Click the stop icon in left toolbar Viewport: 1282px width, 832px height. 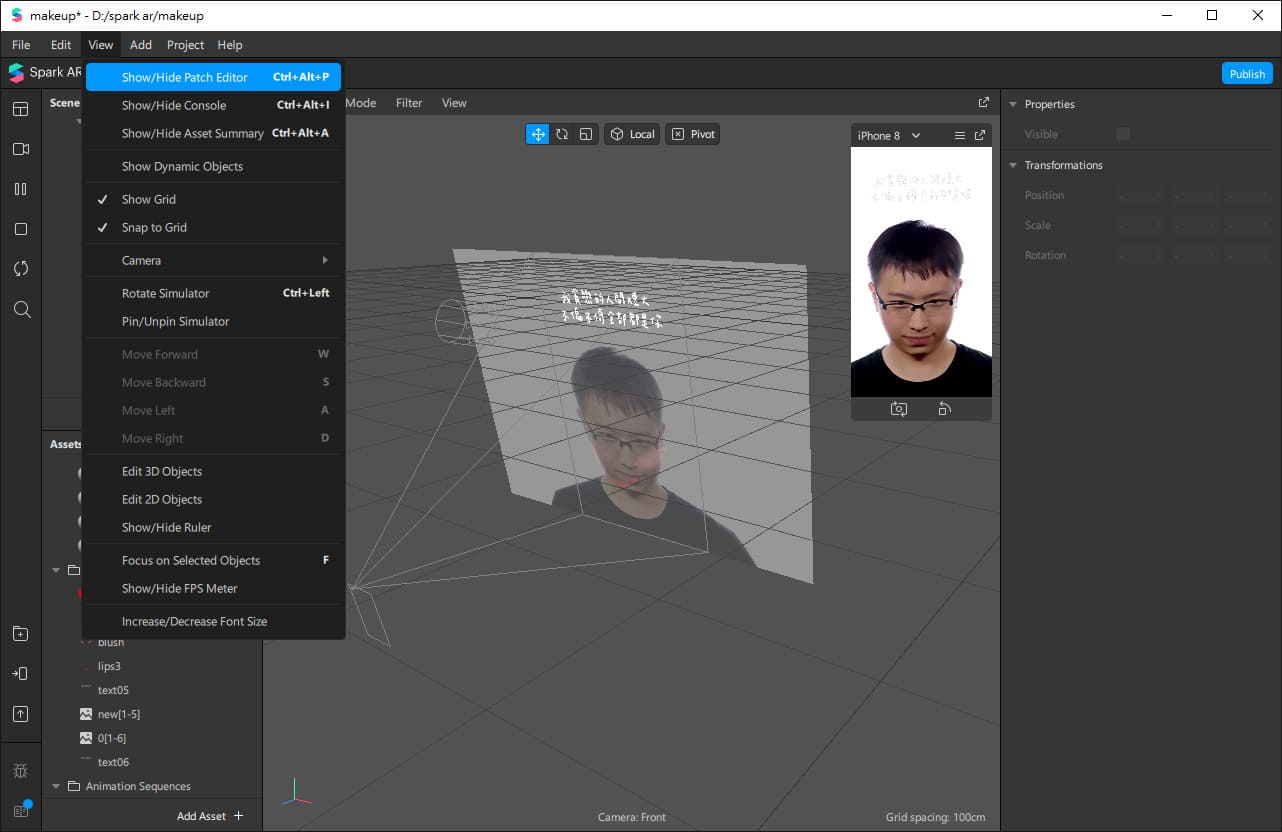20,229
